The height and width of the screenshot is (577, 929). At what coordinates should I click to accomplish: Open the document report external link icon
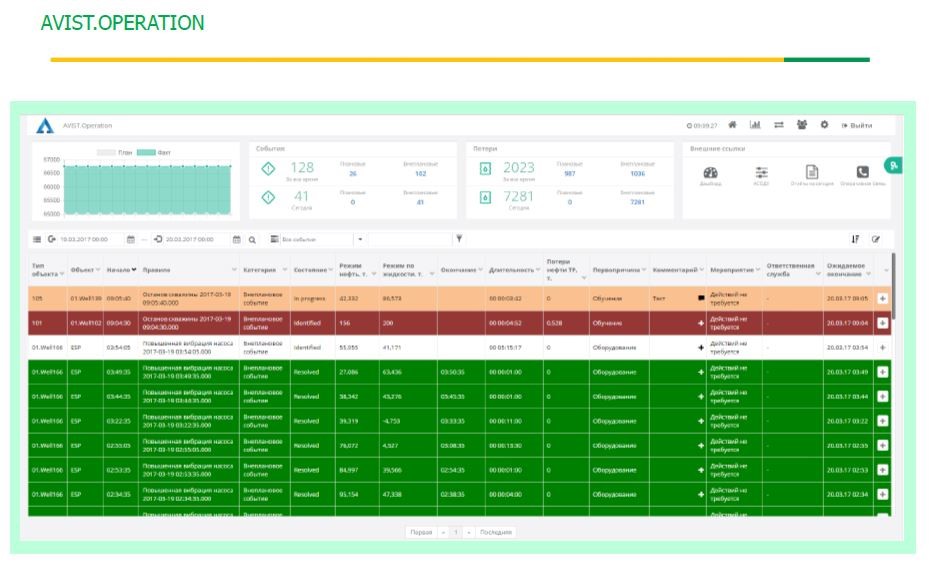(x=812, y=172)
